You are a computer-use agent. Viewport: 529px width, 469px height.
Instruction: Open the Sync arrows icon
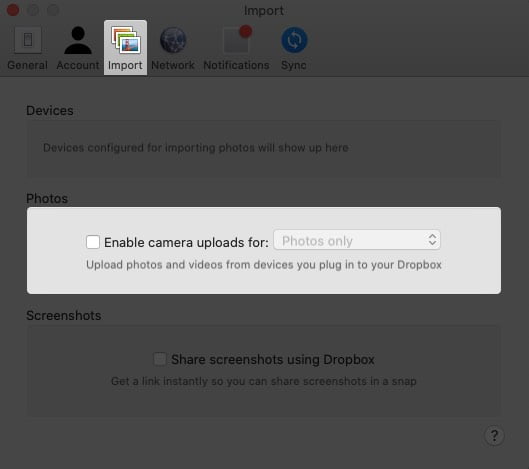pos(294,40)
